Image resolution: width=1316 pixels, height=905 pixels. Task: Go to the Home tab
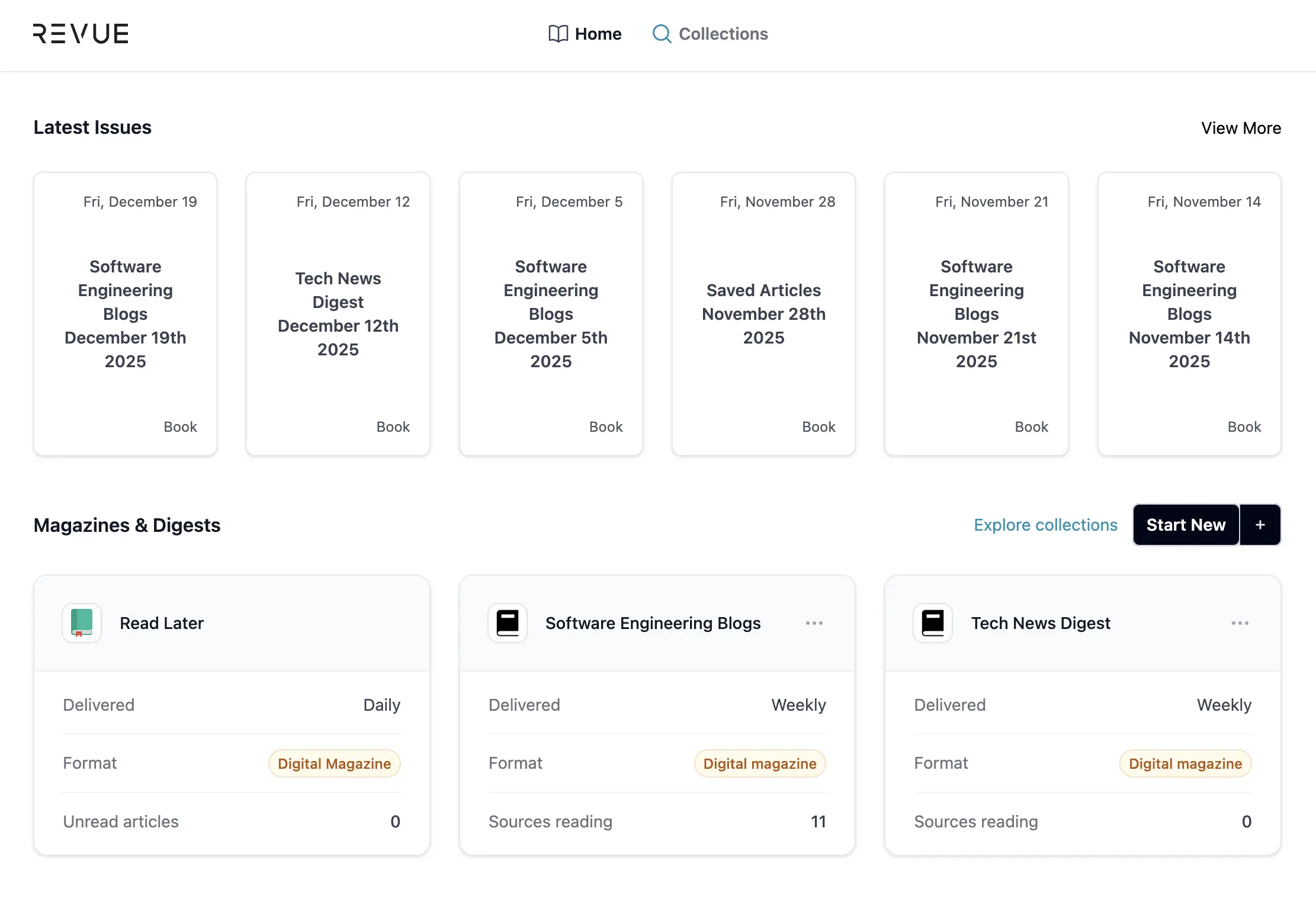(x=598, y=34)
